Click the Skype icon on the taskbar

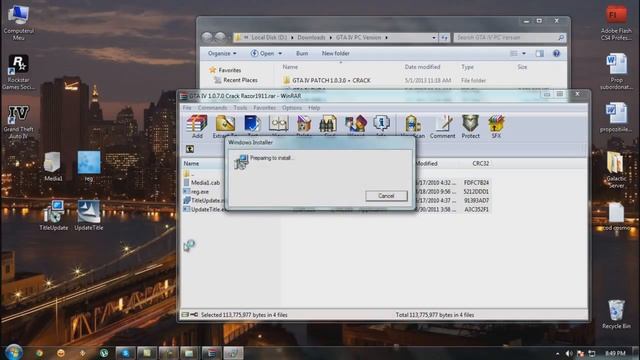125,353
